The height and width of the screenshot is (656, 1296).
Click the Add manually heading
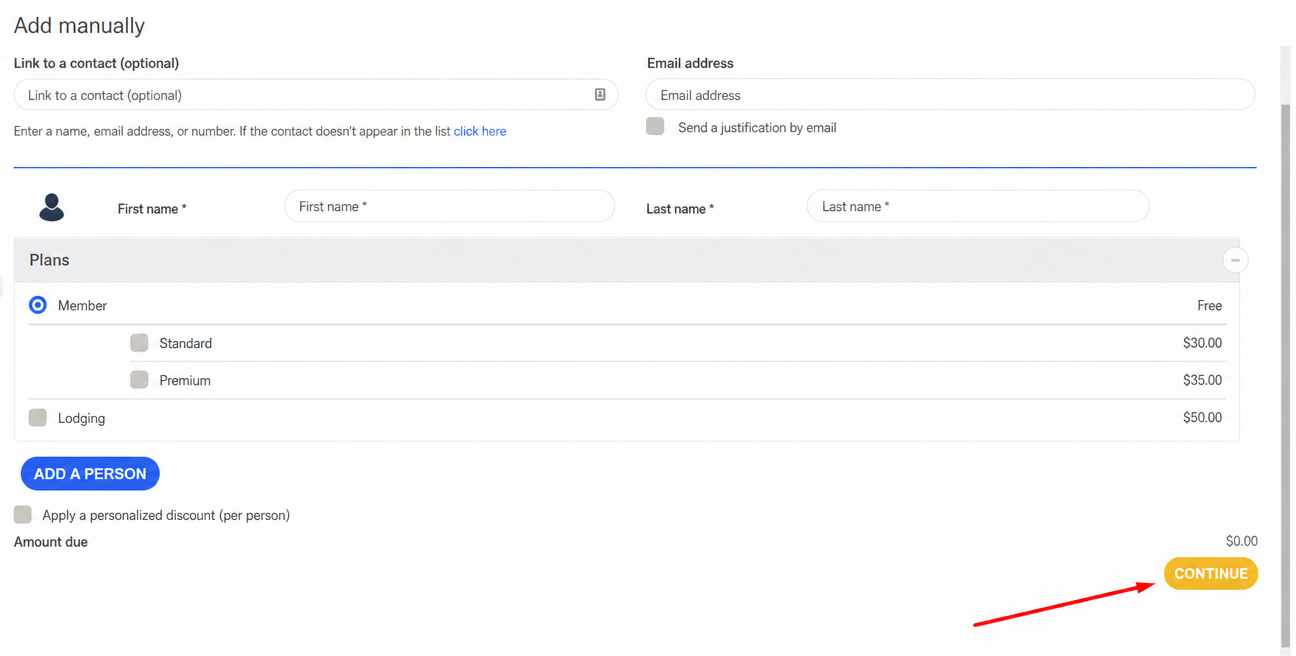point(79,26)
